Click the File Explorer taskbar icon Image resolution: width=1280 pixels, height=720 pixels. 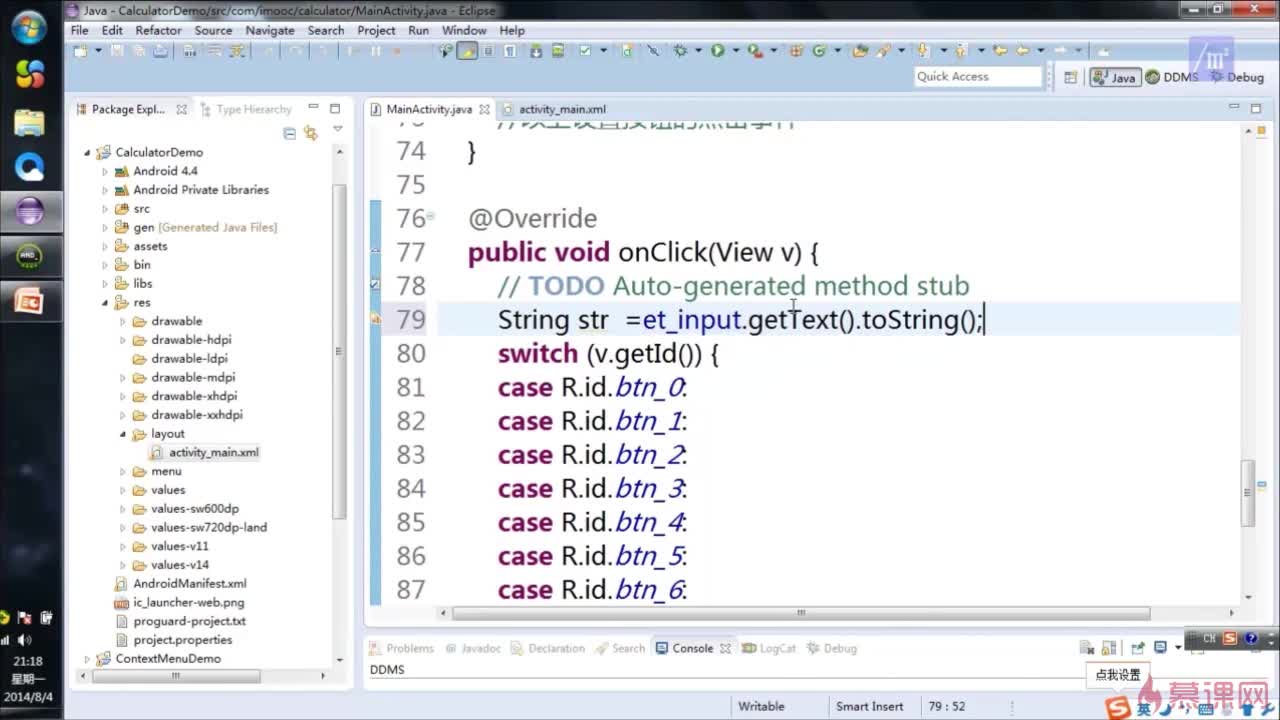tap(29, 121)
